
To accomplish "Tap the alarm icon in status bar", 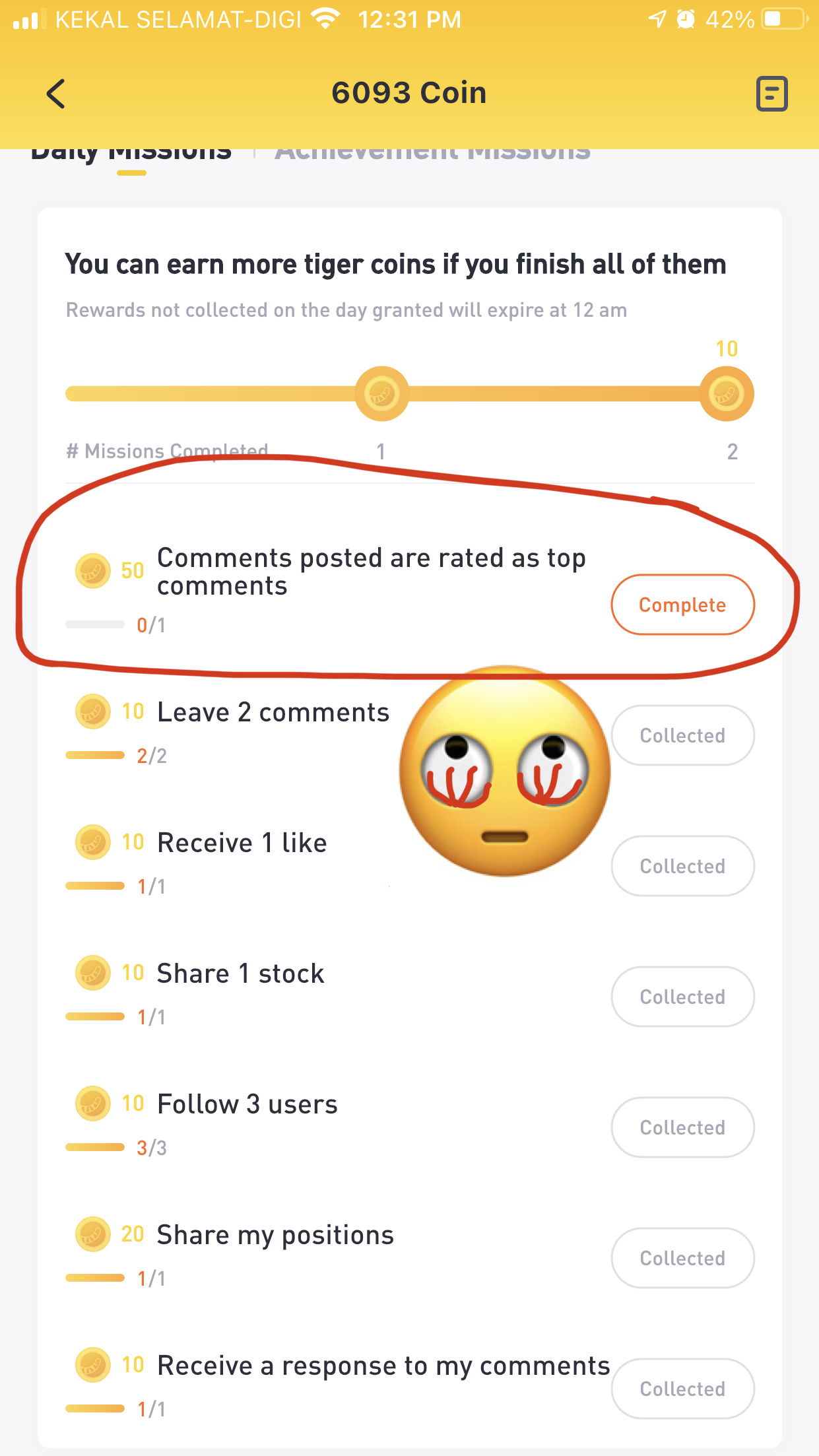I will [x=686, y=19].
